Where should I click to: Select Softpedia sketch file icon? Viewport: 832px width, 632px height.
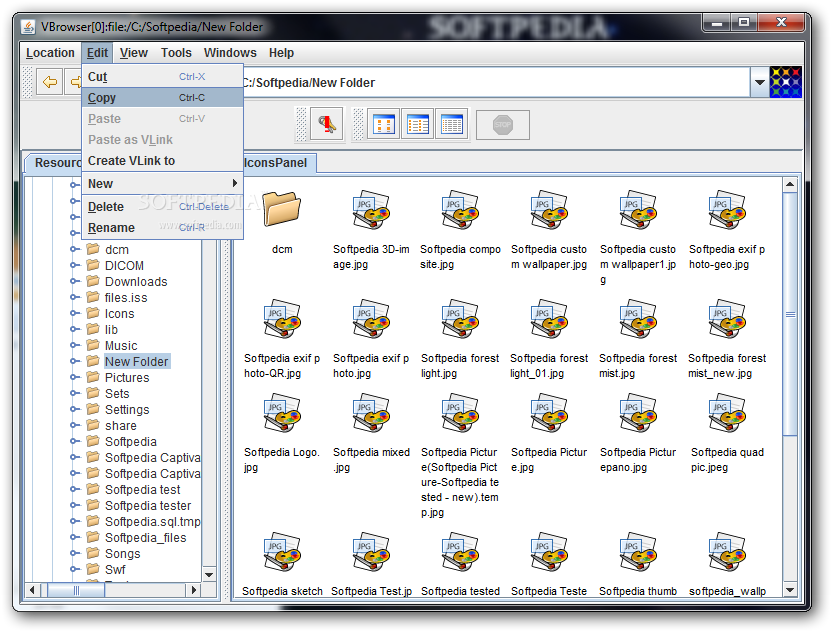282,551
